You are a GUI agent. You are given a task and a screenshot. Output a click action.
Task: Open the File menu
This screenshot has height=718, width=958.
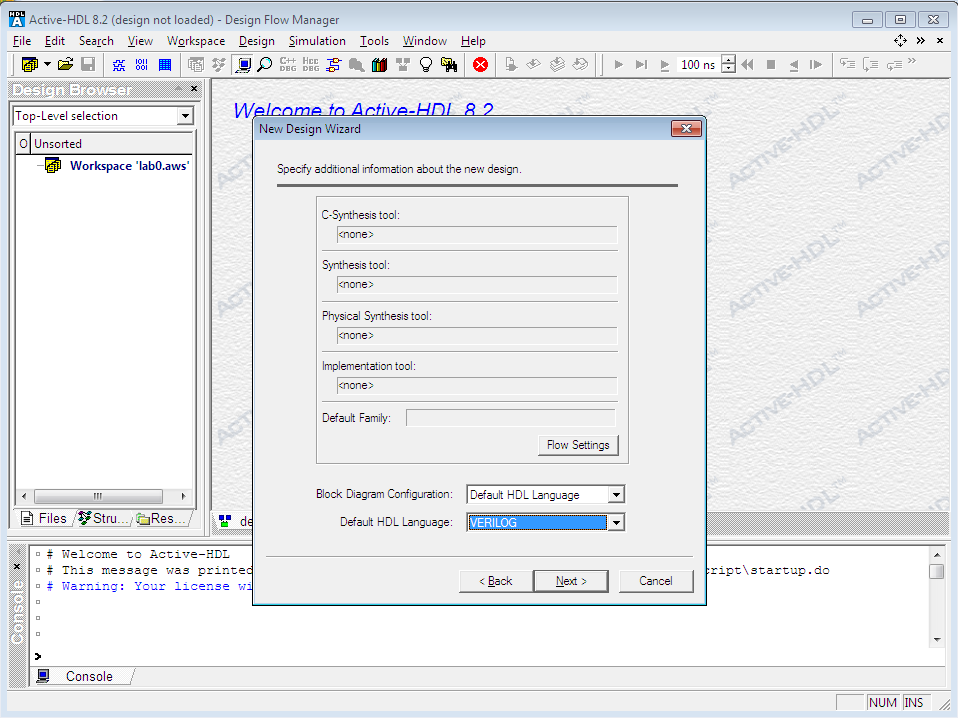(x=22, y=41)
